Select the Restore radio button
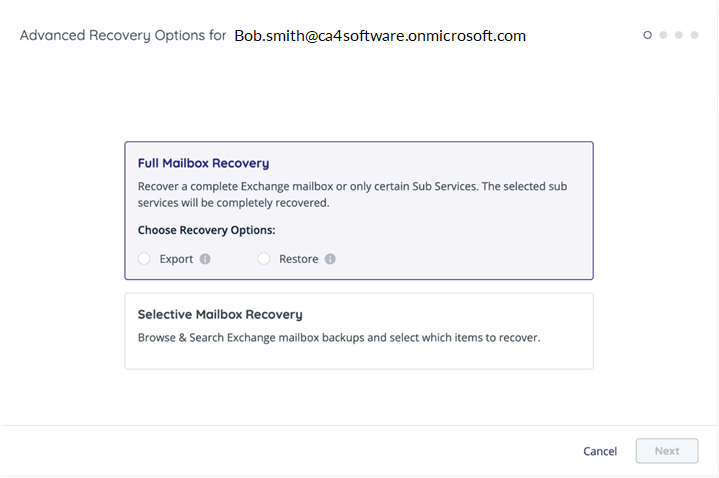Image resolution: width=719 pixels, height=478 pixels. click(264, 259)
